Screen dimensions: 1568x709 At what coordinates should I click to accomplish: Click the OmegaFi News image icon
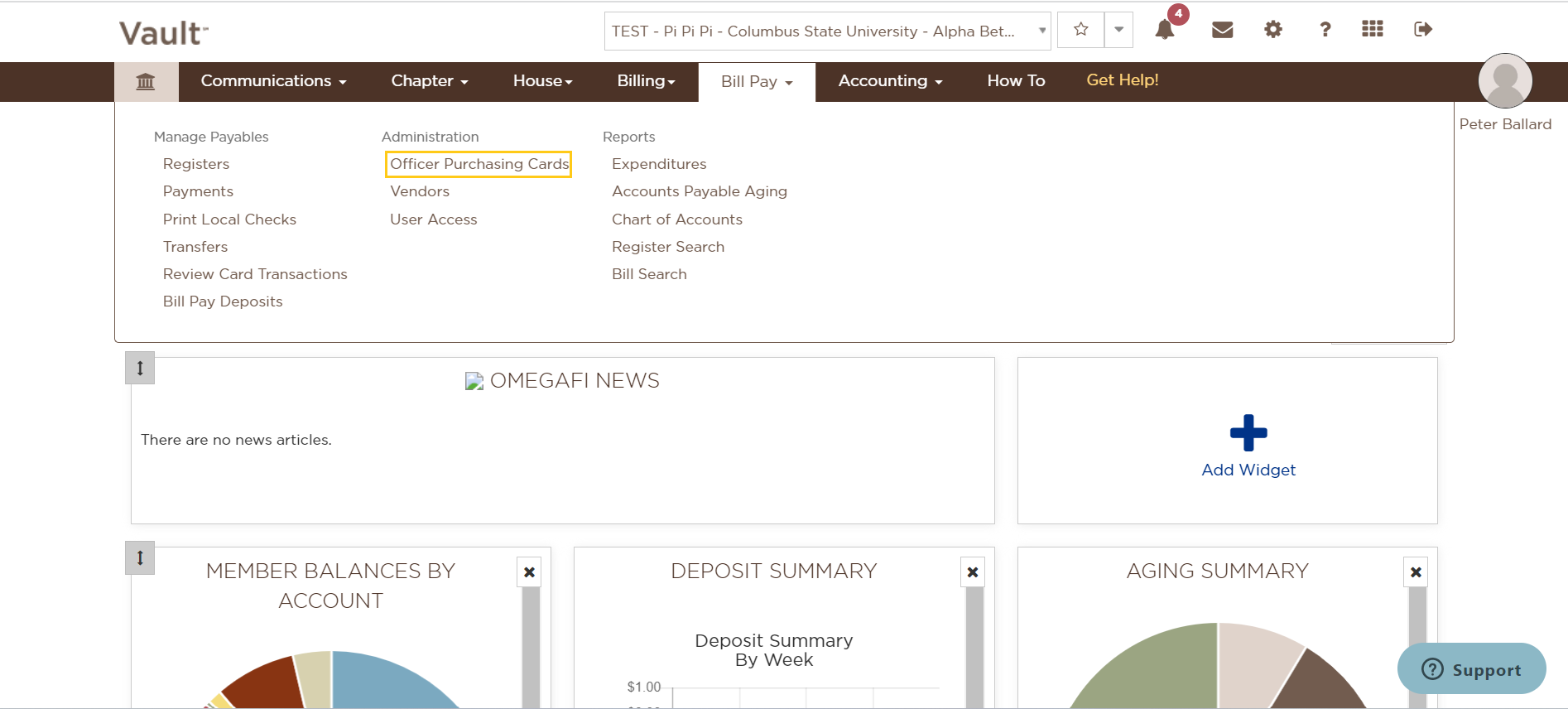pos(474,381)
